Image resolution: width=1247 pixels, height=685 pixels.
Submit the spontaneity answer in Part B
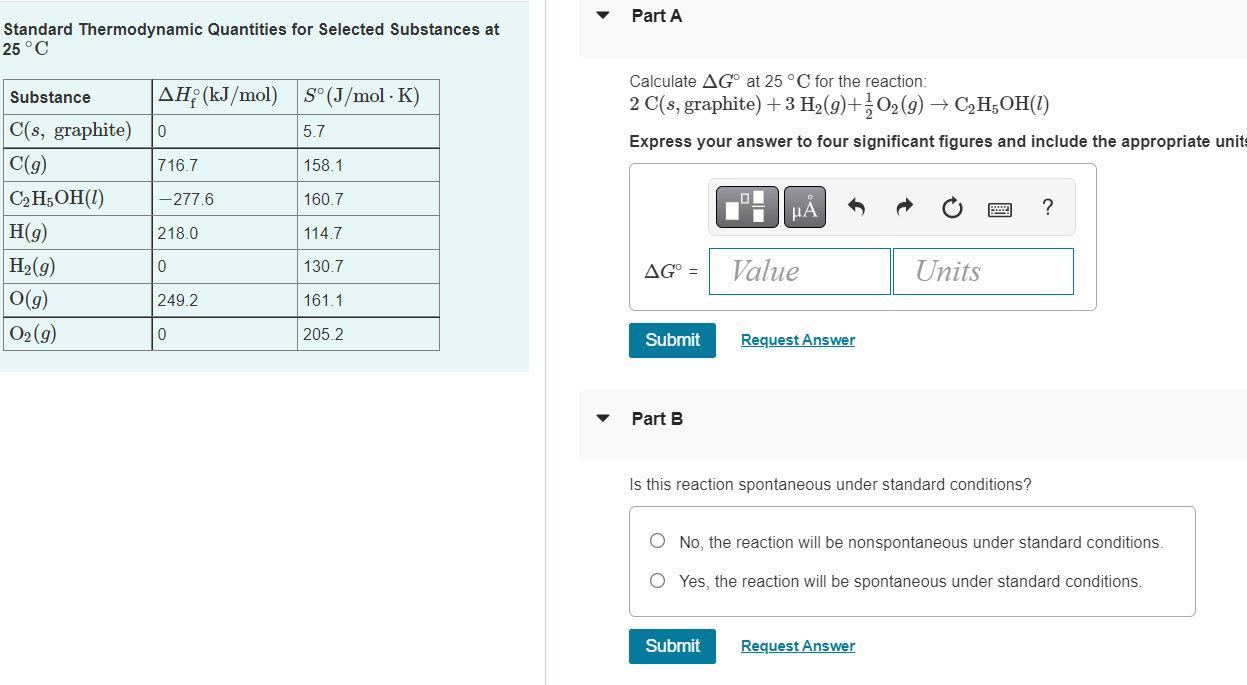pos(672,646)
